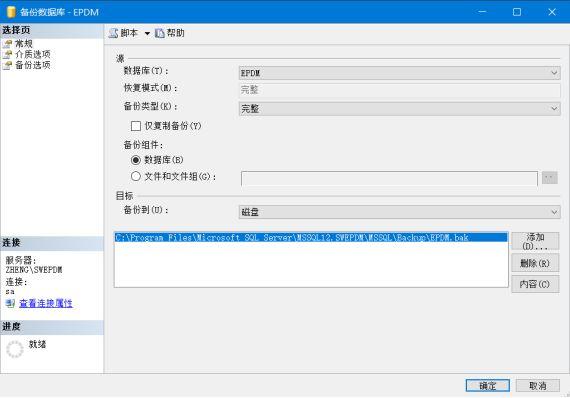Click the 文件和文件组 text field
Screen dimensions: 570x398
(x=389, y=178)
